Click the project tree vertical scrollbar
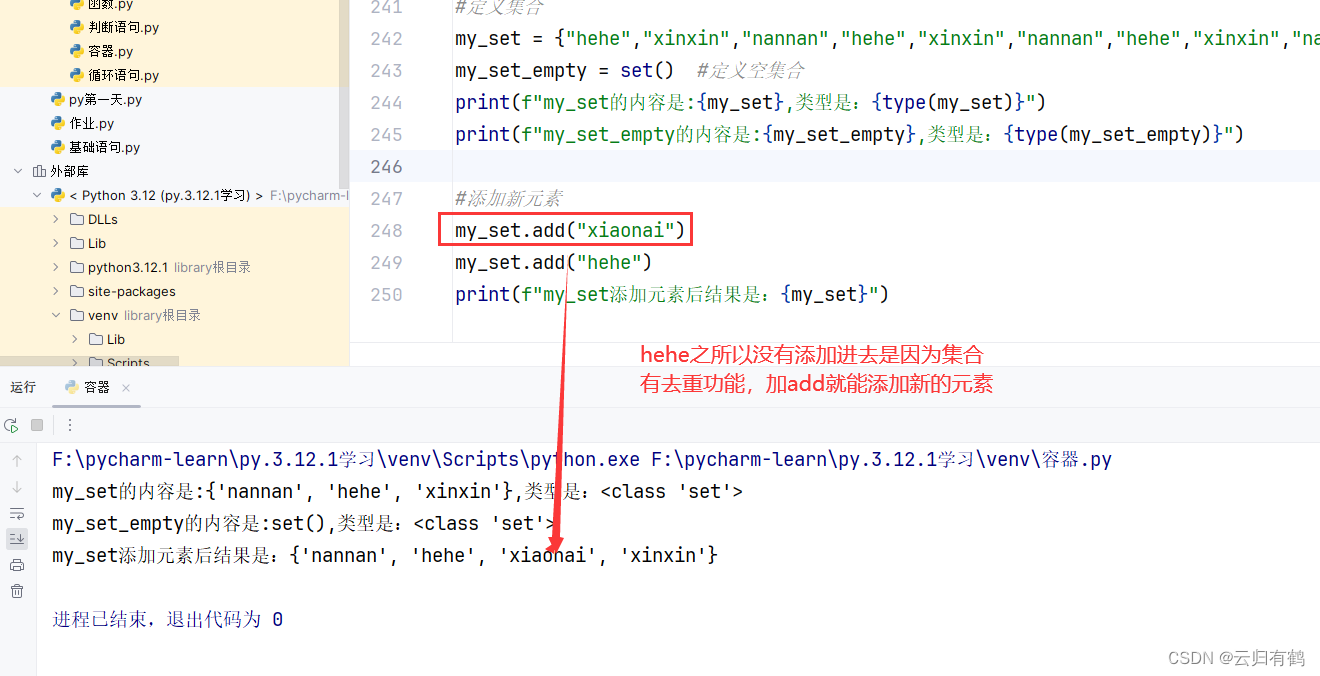Image resolution: width=1320 pixels, height=676 pixels. pyautogui.click(x=345, y=95)
